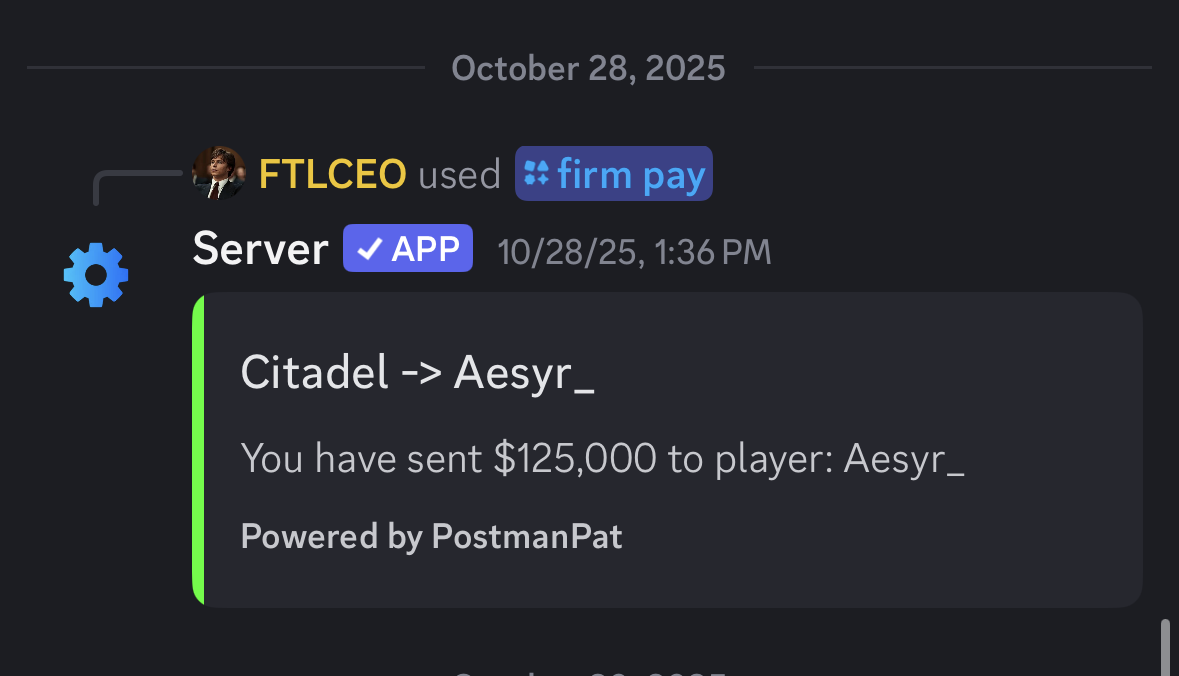This screenshot has width=1179, height=676.
Task: Click the verified checkmark in the APP badge
Action: point(370,249)
